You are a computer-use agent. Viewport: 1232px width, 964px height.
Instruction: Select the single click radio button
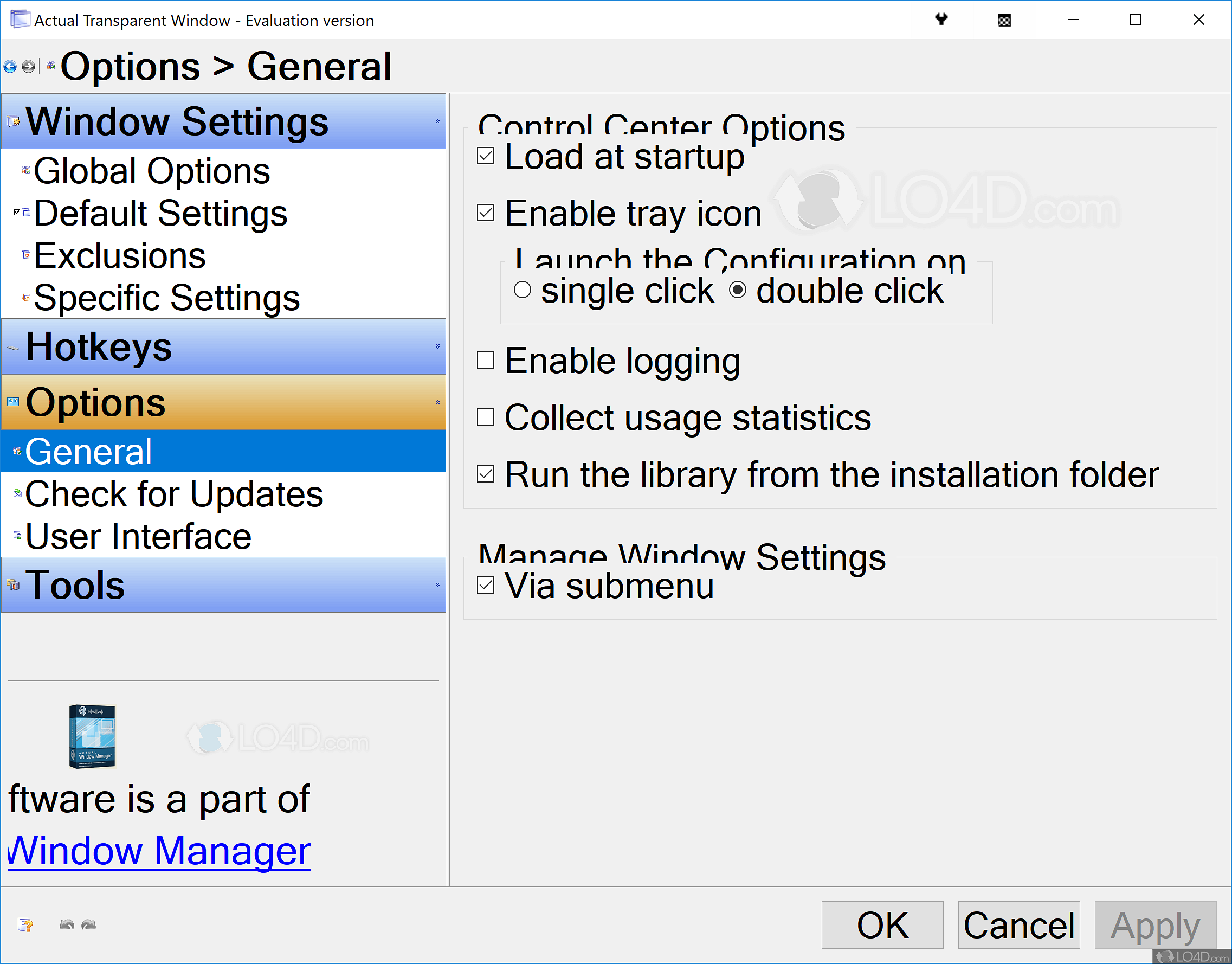point(523,290)
